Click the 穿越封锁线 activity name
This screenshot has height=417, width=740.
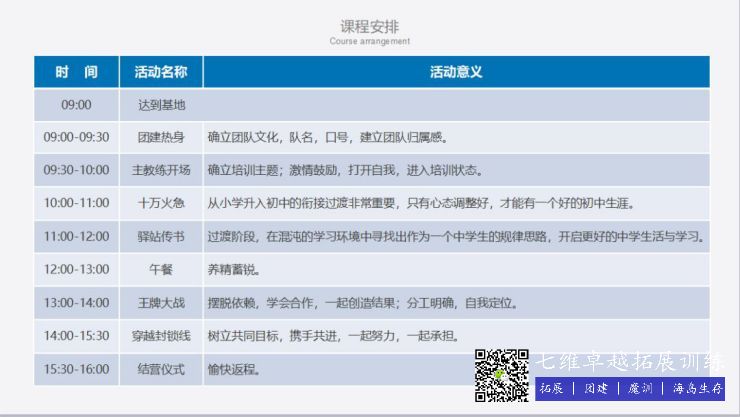[160, 335]
